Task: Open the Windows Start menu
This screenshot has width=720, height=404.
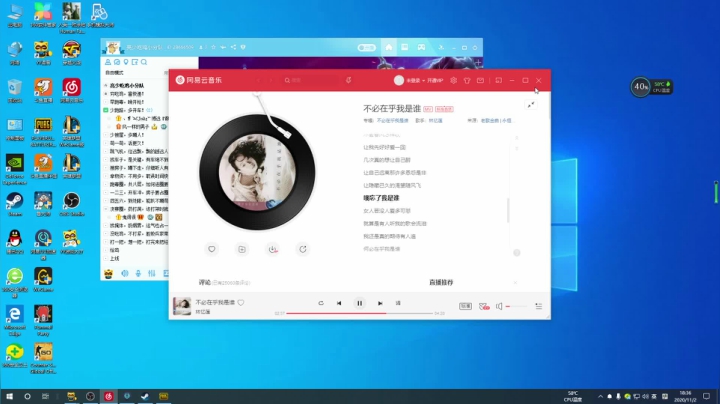Action: tap(9, 396)
